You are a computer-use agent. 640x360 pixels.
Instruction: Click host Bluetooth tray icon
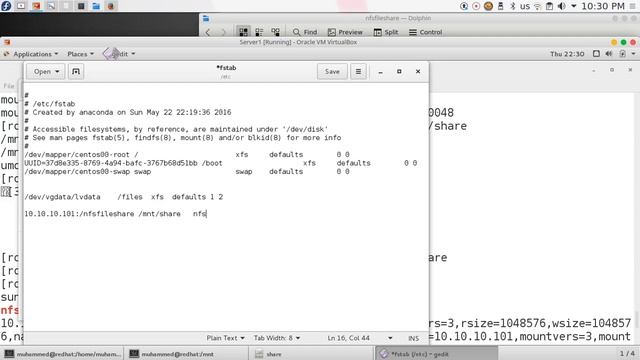click(x=513, y=6)
